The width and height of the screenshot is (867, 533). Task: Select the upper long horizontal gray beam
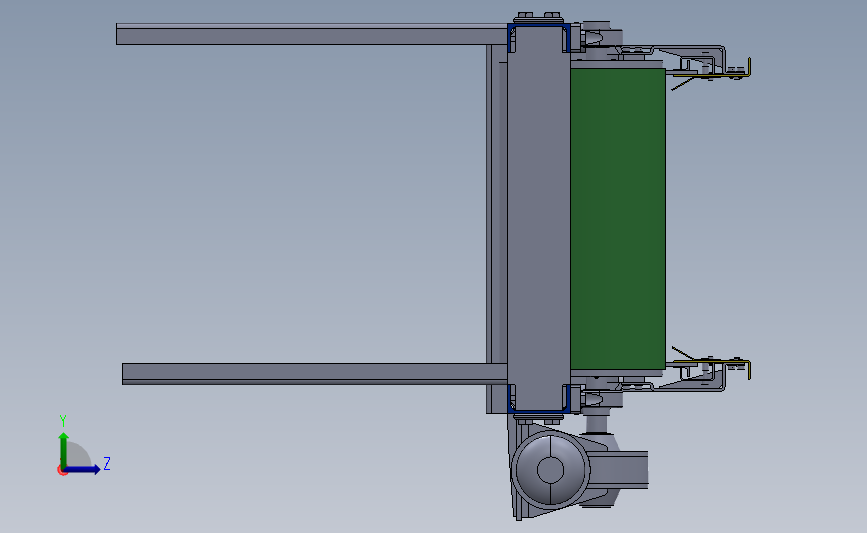click(x=312, y=34)
